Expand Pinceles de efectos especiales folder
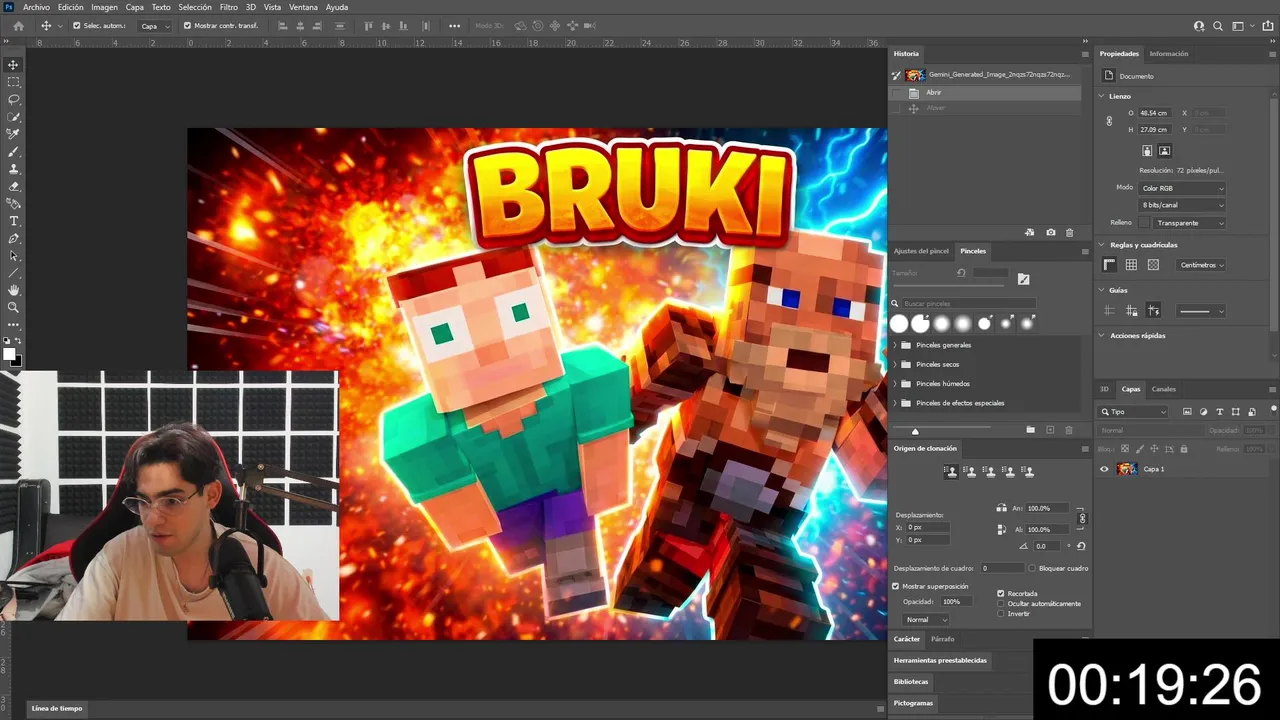This screenshot has height=720, width=1280. [x=895, y=403]
